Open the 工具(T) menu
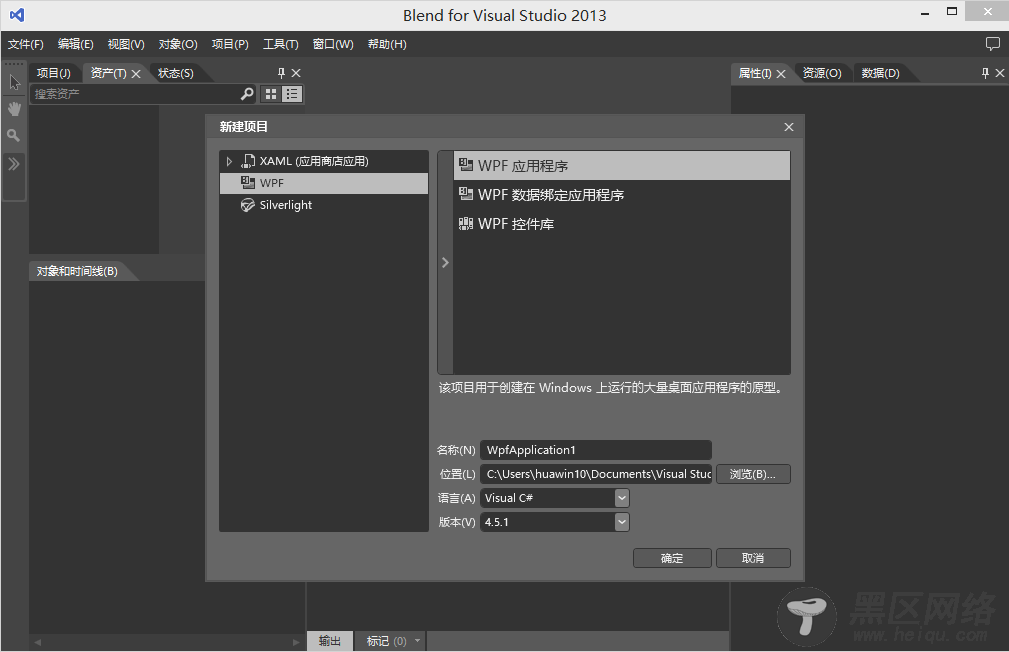 [x=281, y=44]
